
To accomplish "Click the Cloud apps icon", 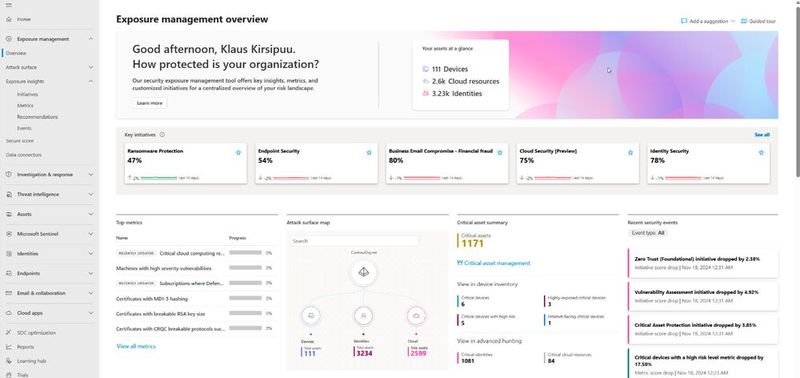I will [x=9, y=313].
